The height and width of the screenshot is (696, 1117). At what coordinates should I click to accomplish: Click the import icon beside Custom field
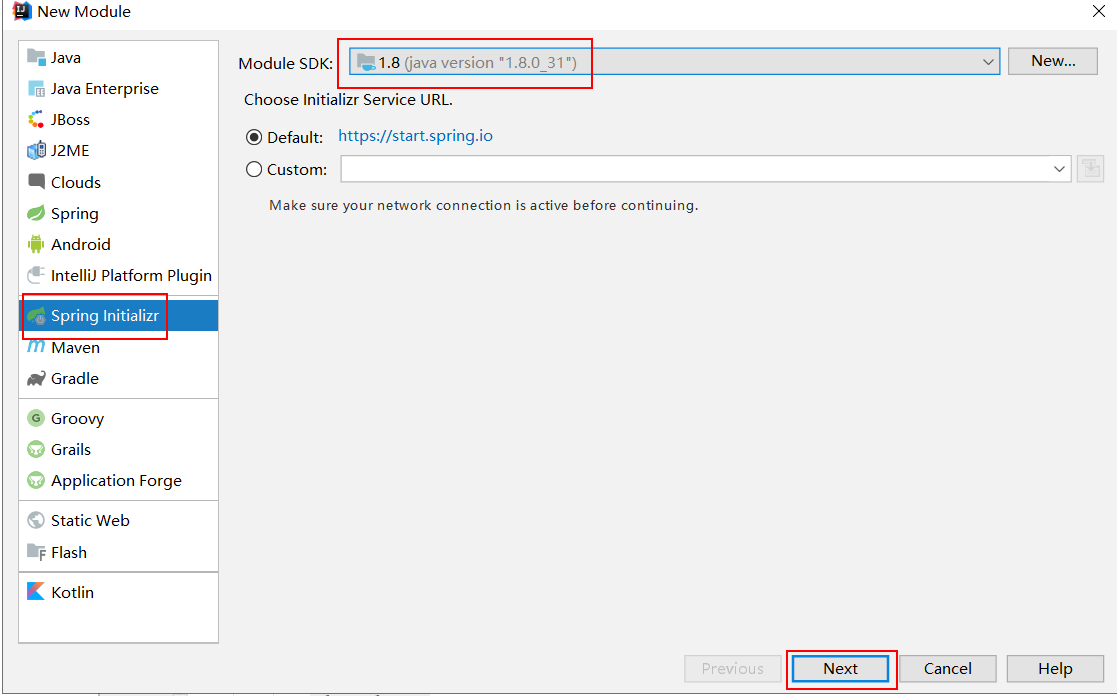click(1090, 169)
